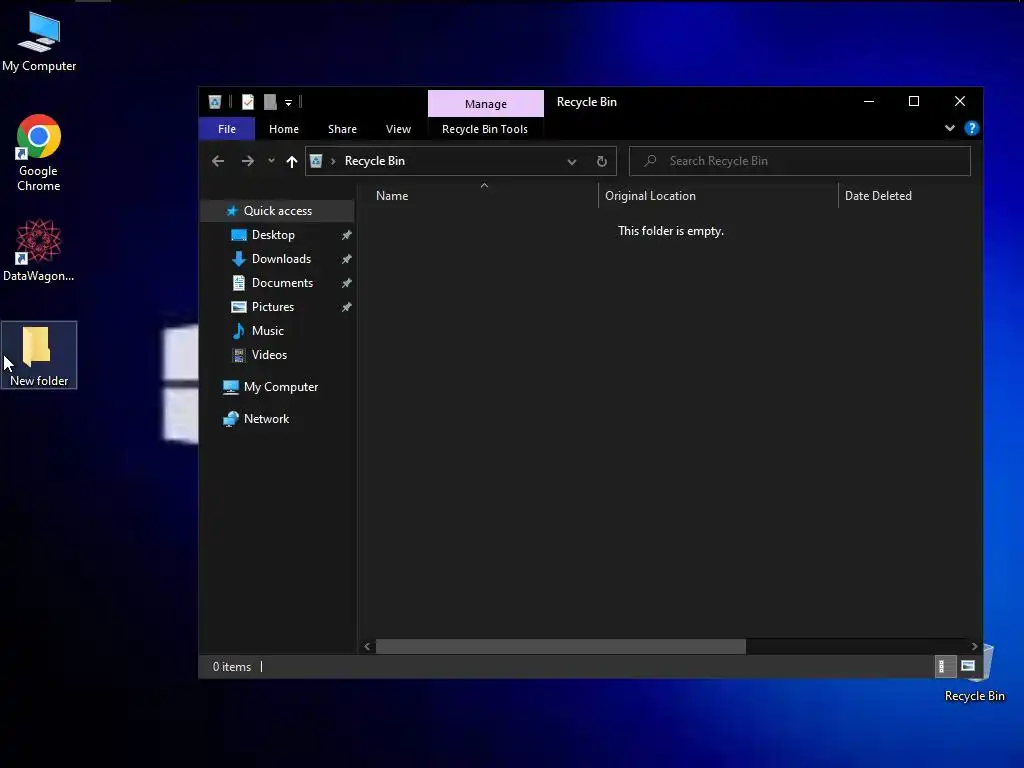Image resolution: width=1024 pixels, height=768 pixels.
Task: Click pin icon next to Documents
Action: tap(347, 283)
